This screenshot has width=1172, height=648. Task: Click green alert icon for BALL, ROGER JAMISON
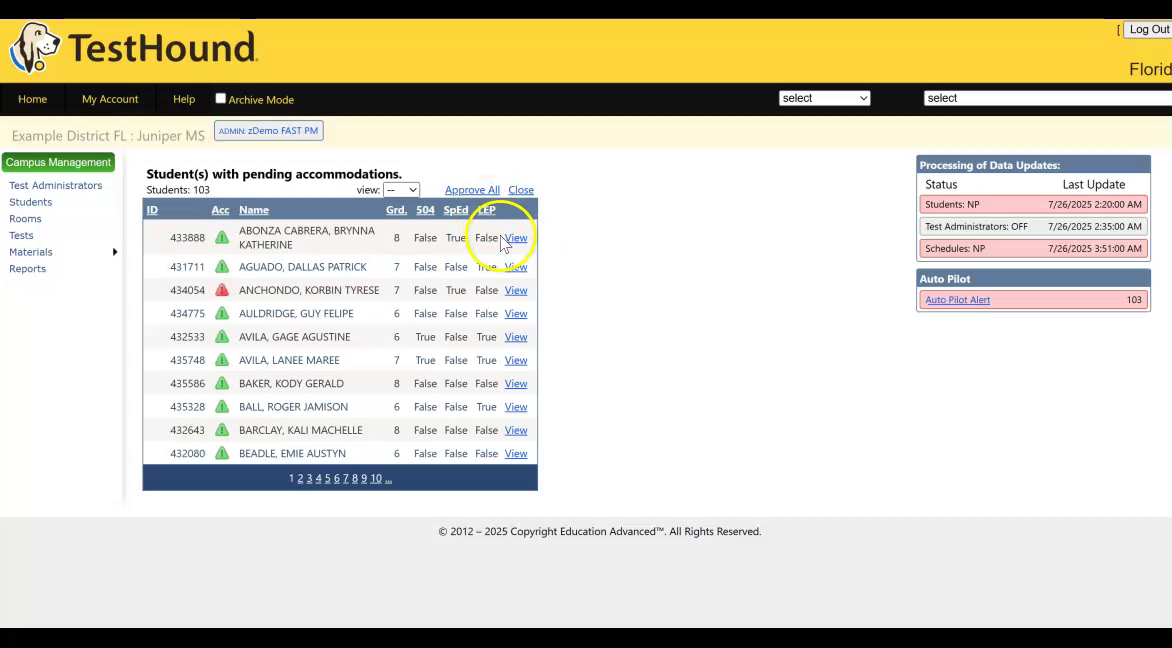(x=222, y=407)
